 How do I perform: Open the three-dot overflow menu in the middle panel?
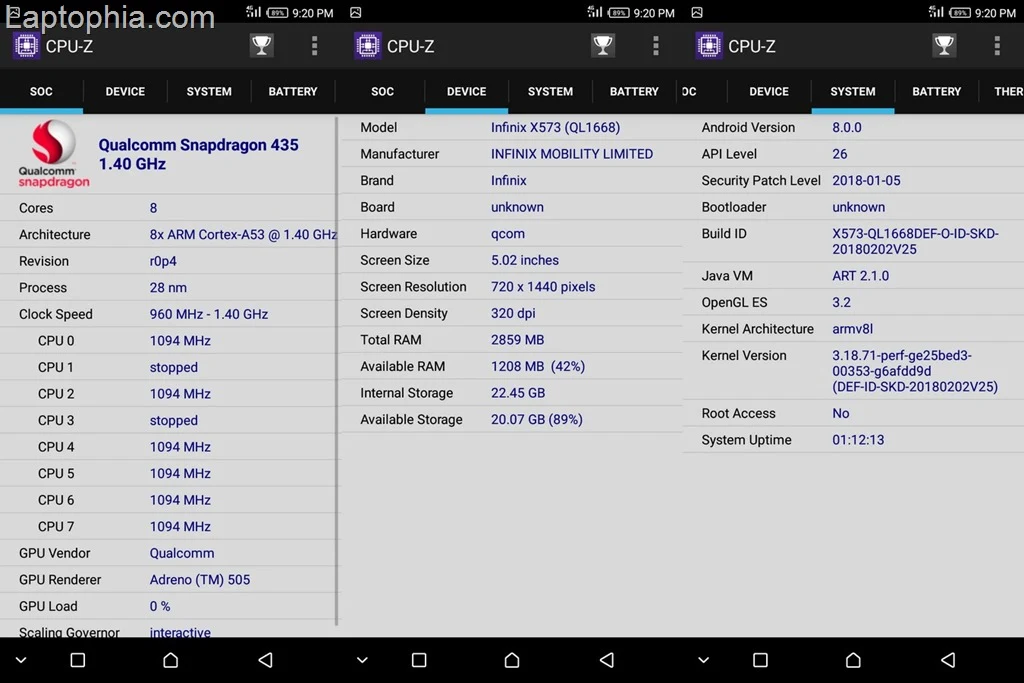coord(656,46)
